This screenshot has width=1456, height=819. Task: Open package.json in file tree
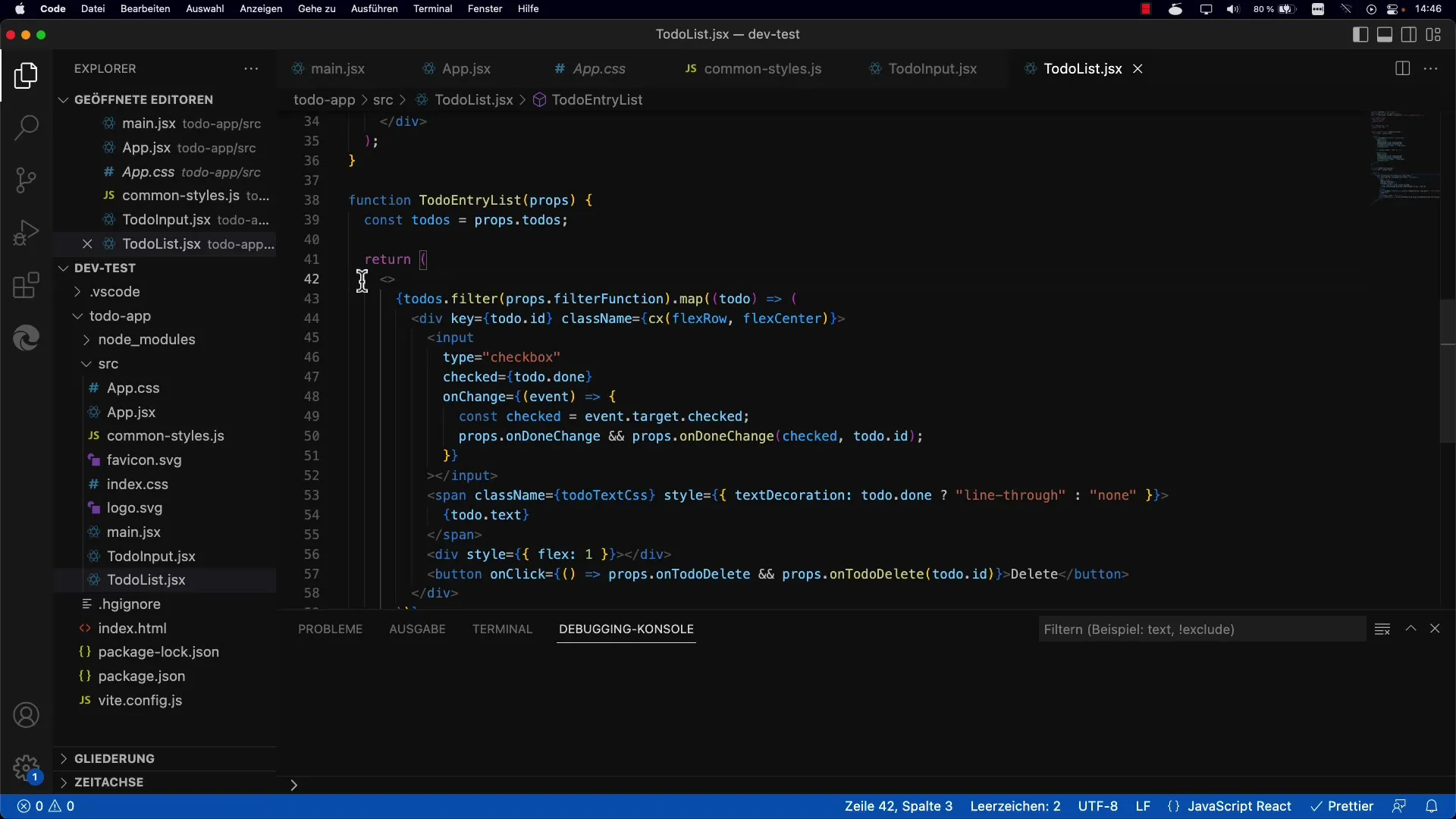point(141,676)
